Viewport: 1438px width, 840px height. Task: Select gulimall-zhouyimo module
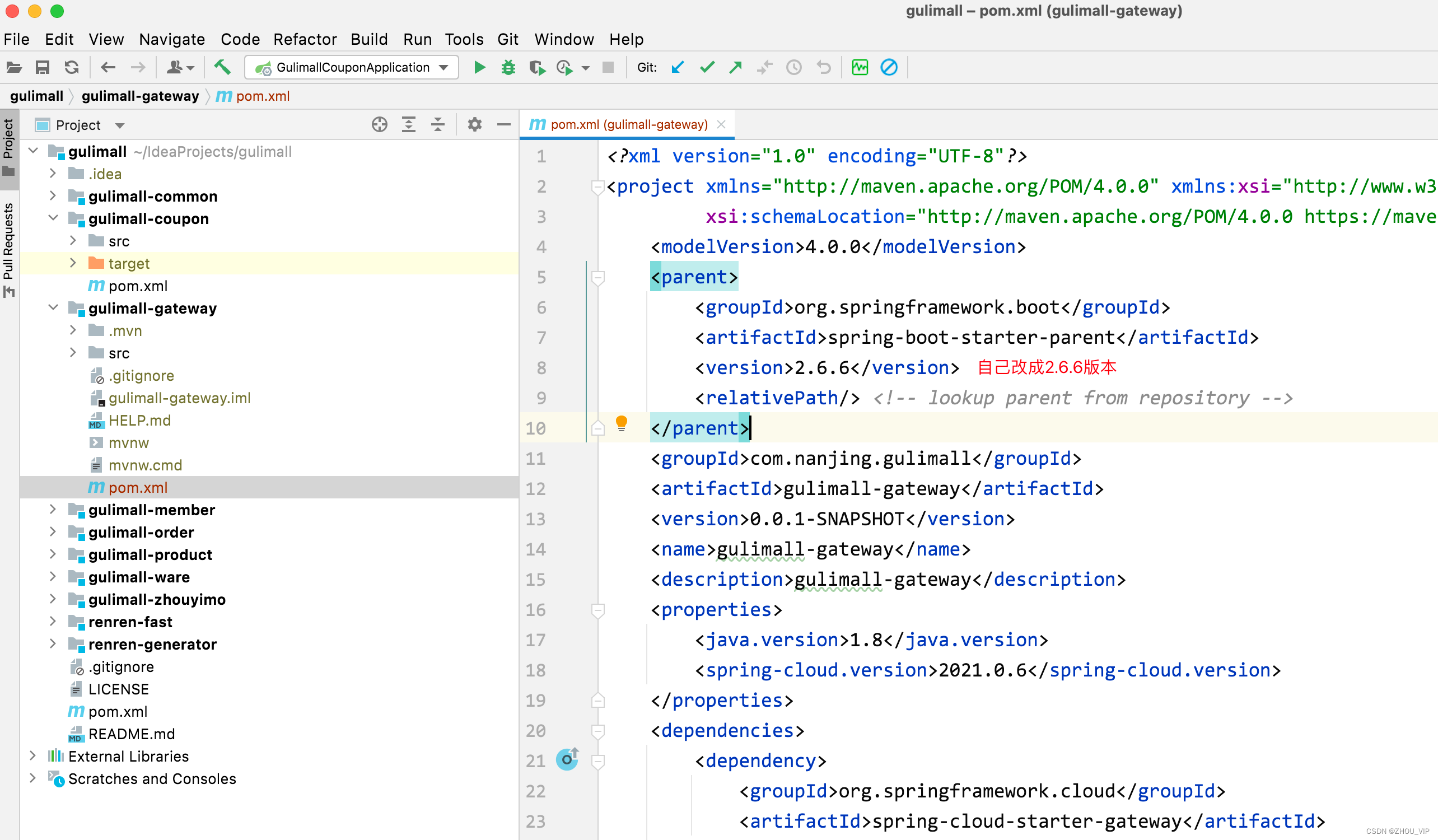click(x=157, y=599)
